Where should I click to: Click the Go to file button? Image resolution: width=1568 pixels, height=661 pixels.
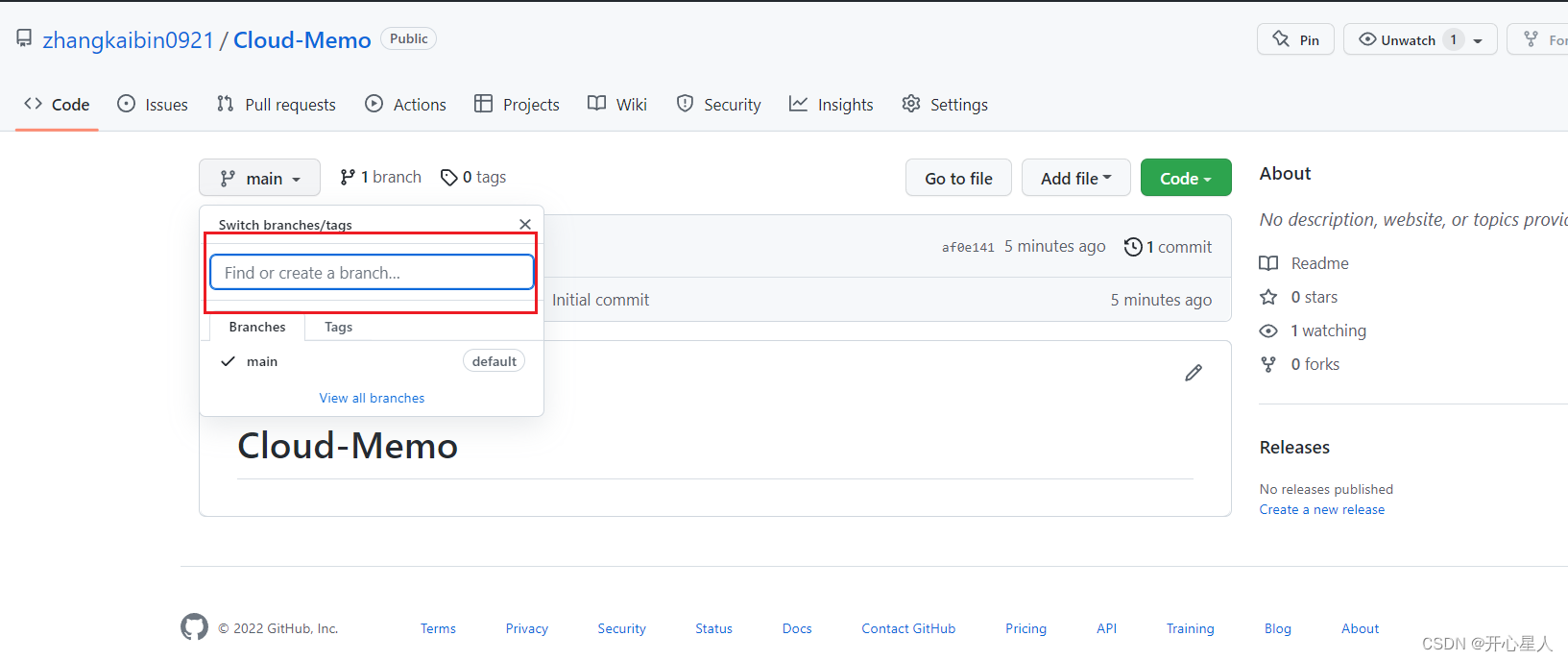coord(958,178)
